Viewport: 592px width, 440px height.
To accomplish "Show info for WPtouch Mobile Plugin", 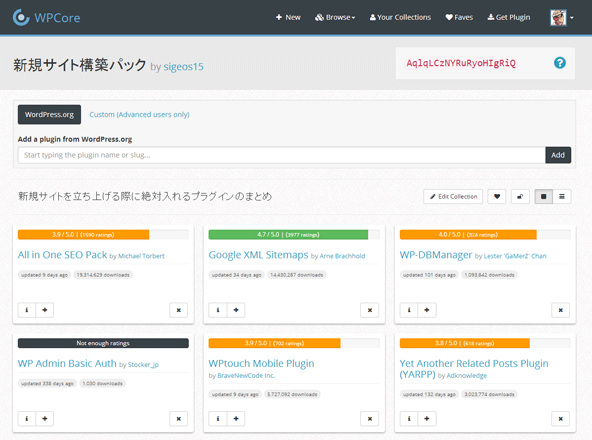I will (218, 418).
